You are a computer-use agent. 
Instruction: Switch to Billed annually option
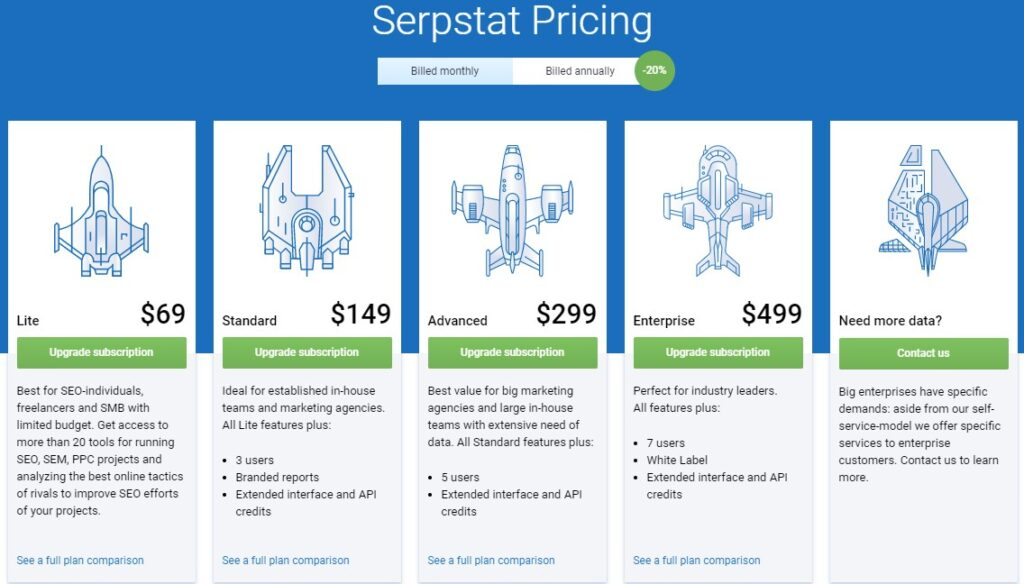(580, 71)
